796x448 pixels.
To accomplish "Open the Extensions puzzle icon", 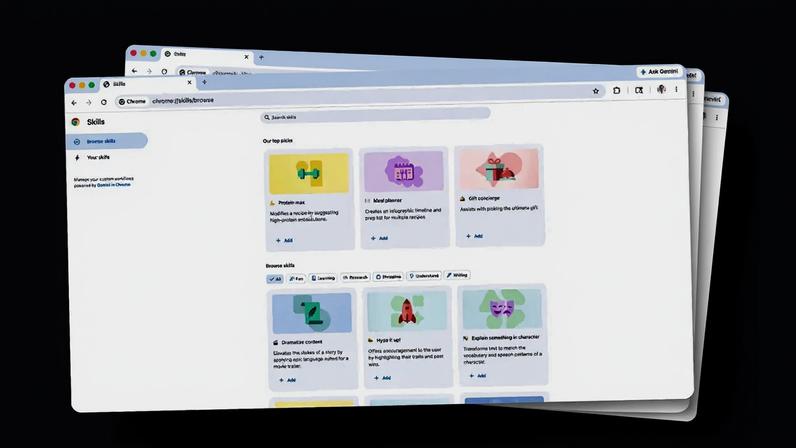I will point(616,90).
